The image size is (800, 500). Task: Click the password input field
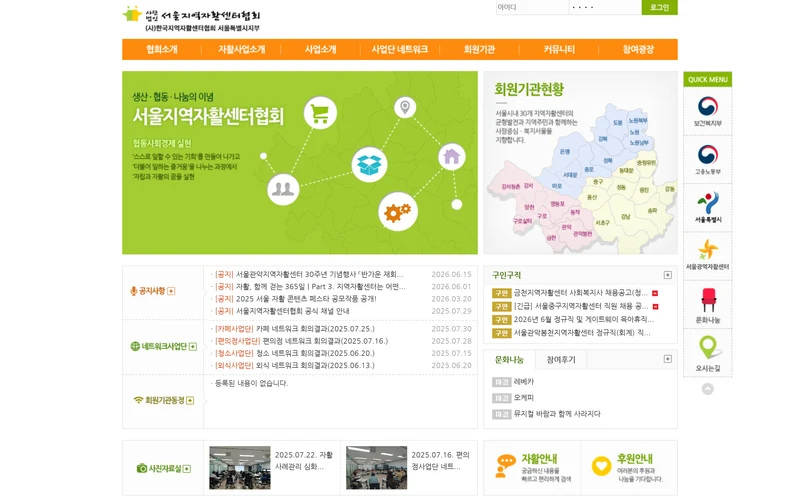coord(605,7)
